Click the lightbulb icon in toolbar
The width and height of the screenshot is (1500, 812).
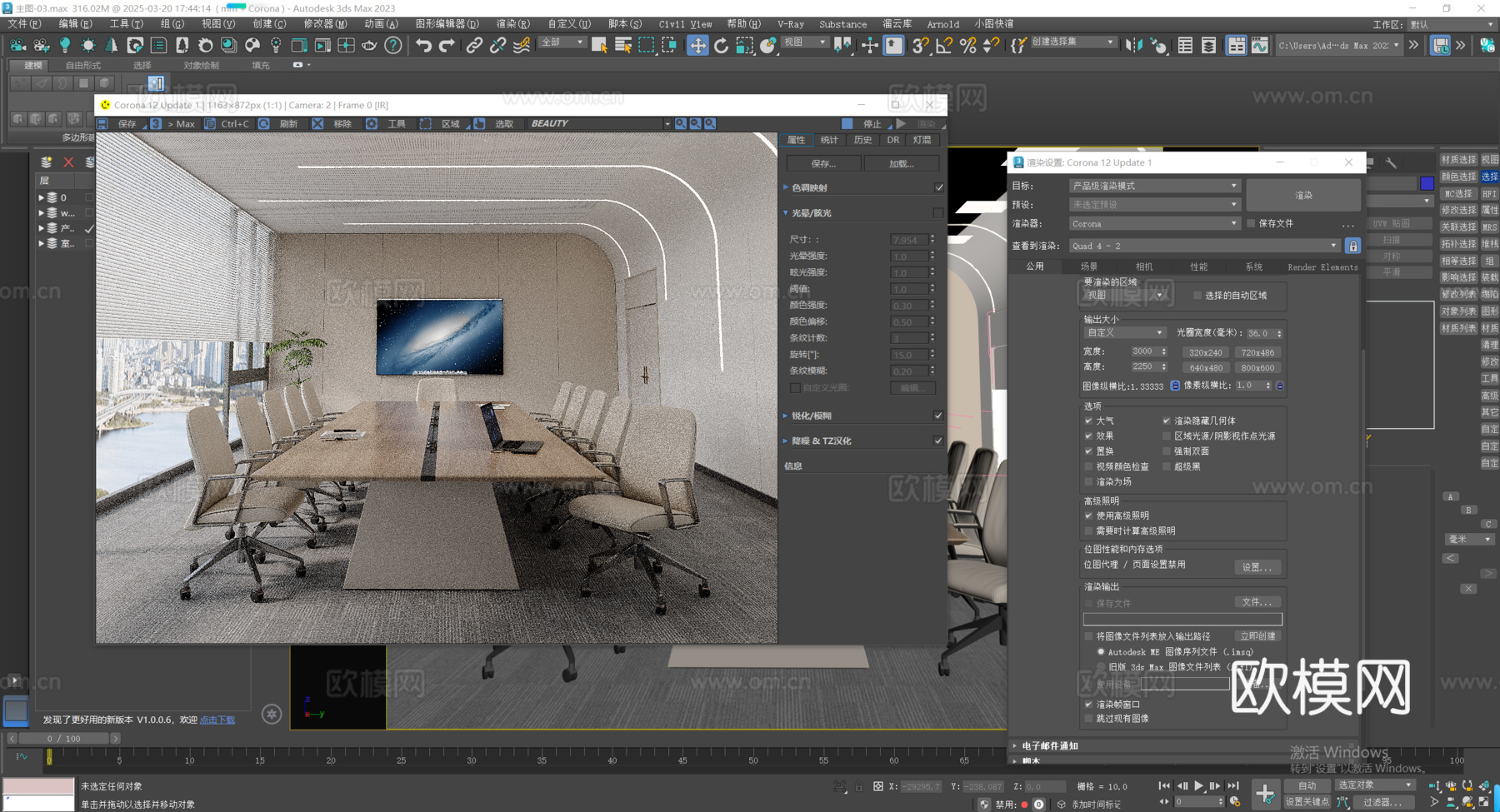tap(65, 45)
